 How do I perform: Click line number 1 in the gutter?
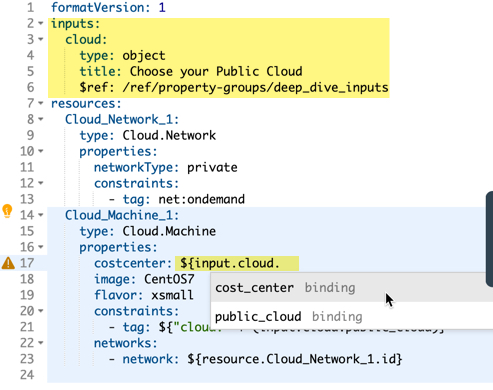point(30,7)
